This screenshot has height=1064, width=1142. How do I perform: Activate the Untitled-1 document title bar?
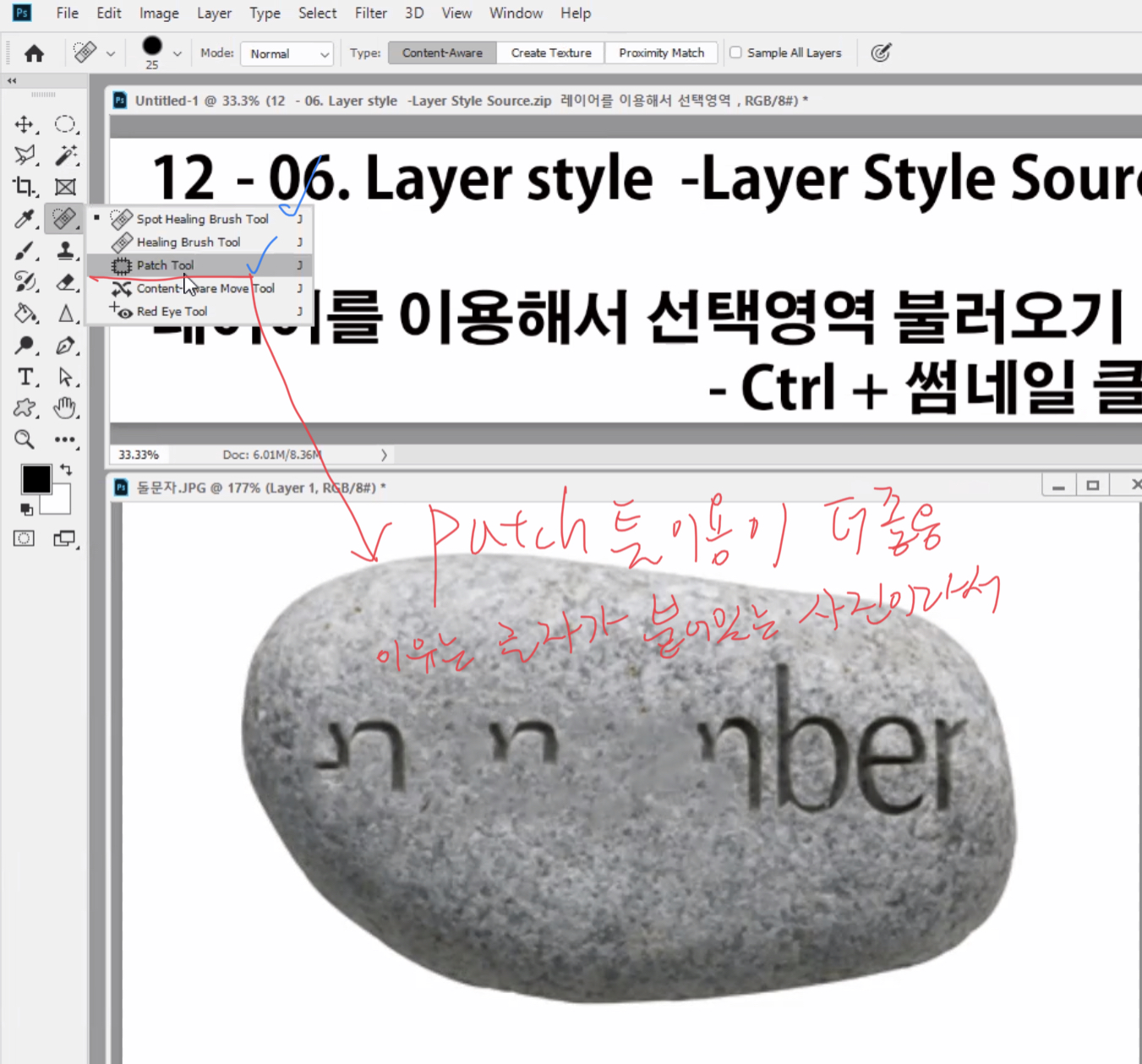[x=626, y=101]
